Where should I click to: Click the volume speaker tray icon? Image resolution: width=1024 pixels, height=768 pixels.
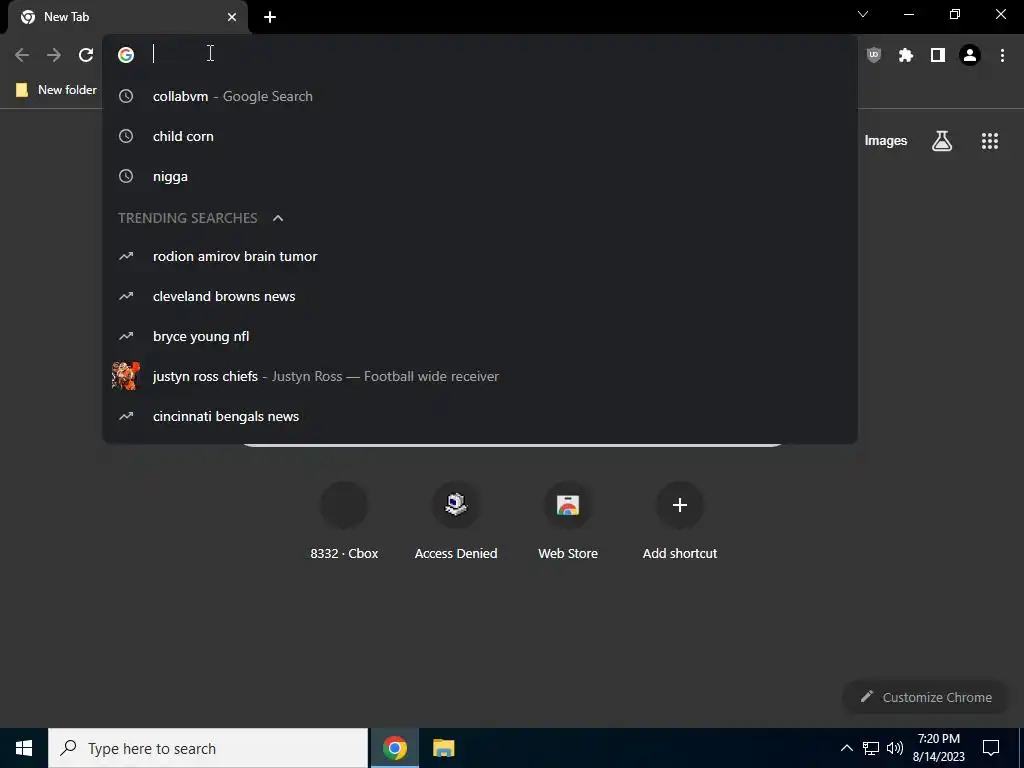[895, 748]
